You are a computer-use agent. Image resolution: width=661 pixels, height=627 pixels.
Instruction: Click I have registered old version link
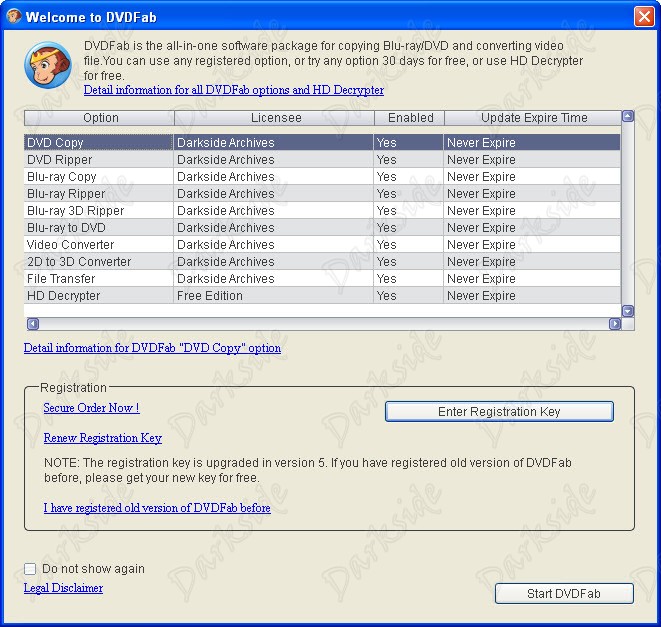157,508
